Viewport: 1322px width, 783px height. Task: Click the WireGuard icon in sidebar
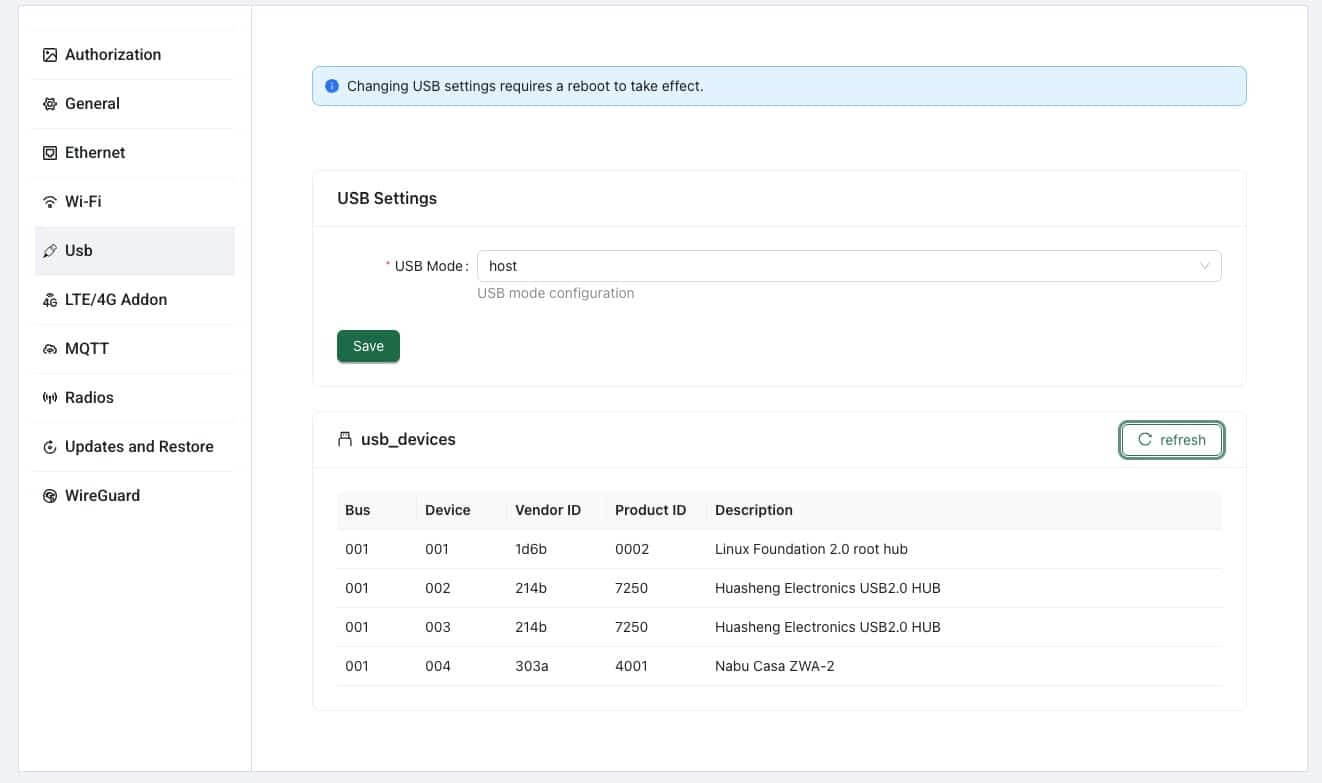pos(50,496)
